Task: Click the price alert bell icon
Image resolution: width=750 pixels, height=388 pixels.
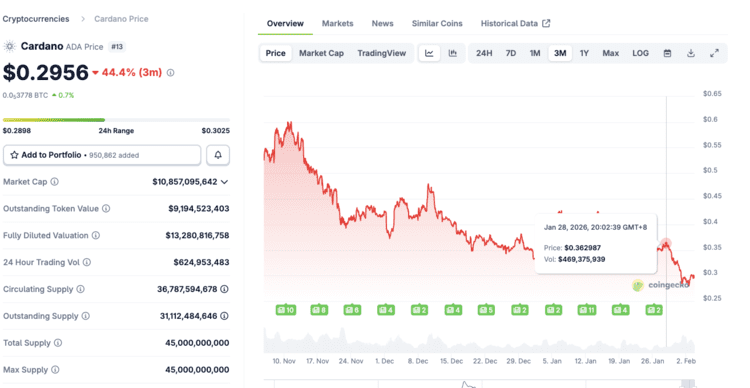Action: [218, 155]
